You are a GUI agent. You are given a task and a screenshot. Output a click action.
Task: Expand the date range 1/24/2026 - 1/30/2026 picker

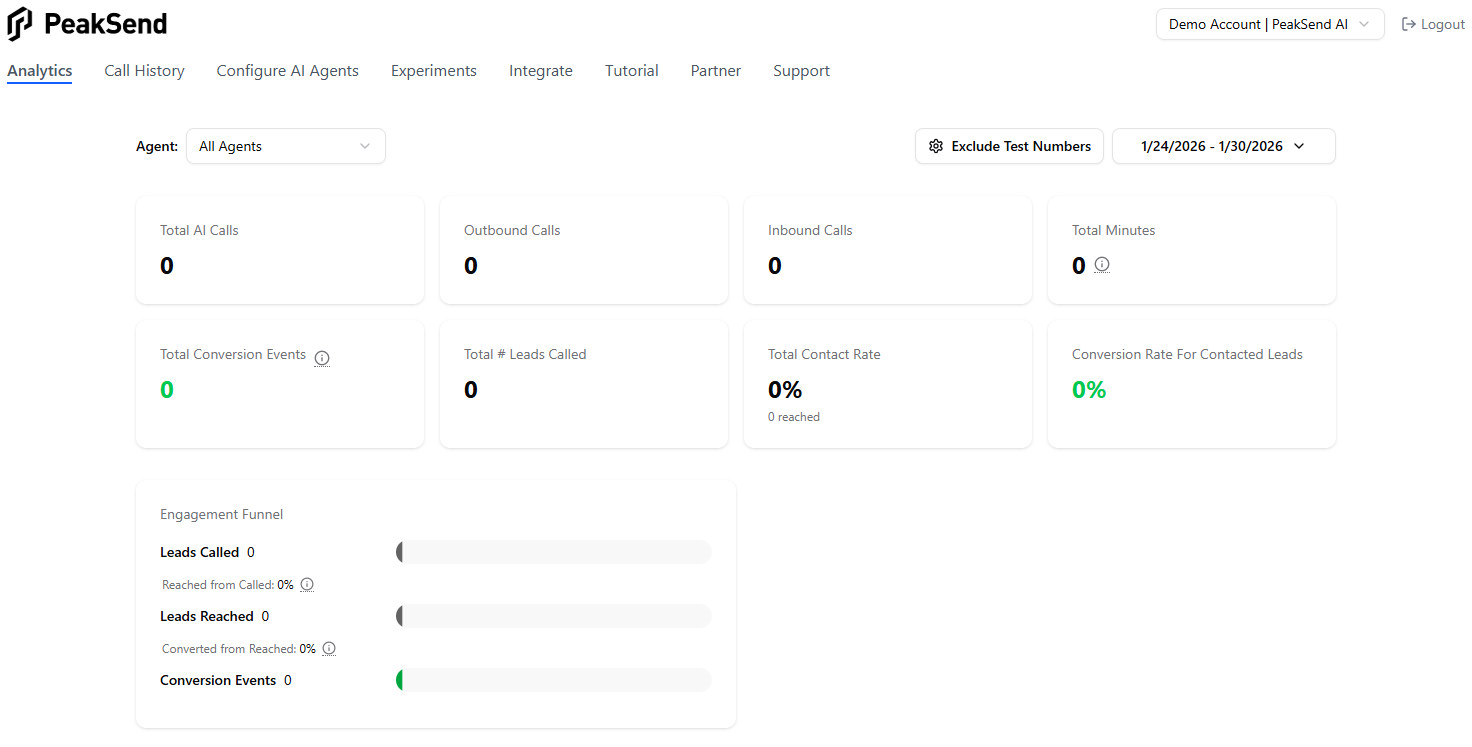pyautogui.click(x=1223, y=146)
